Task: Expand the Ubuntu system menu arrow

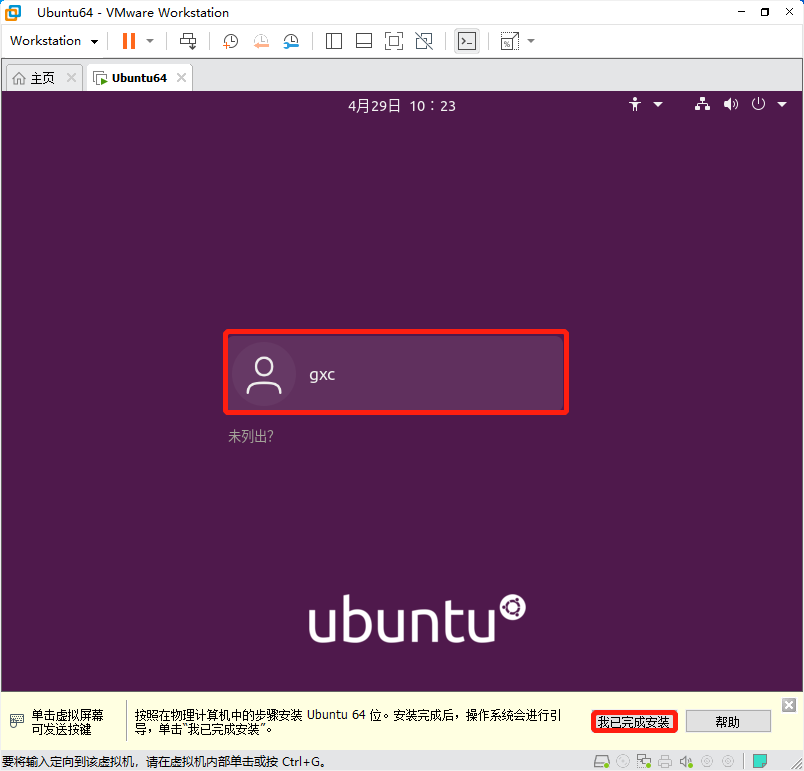Action: pos(782,105)
